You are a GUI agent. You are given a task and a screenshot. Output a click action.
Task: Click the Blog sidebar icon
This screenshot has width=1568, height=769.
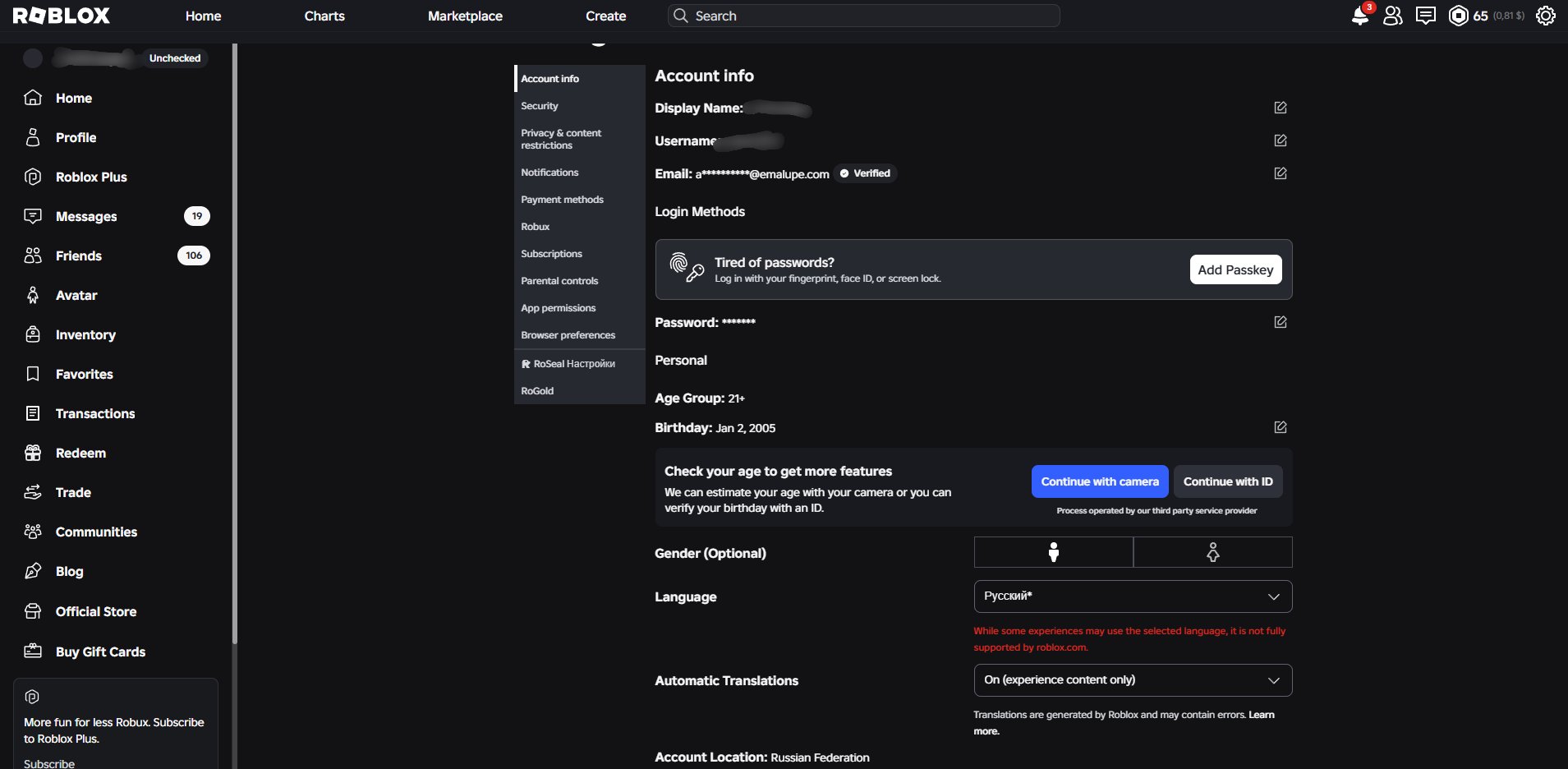click(x=33, y=571)
